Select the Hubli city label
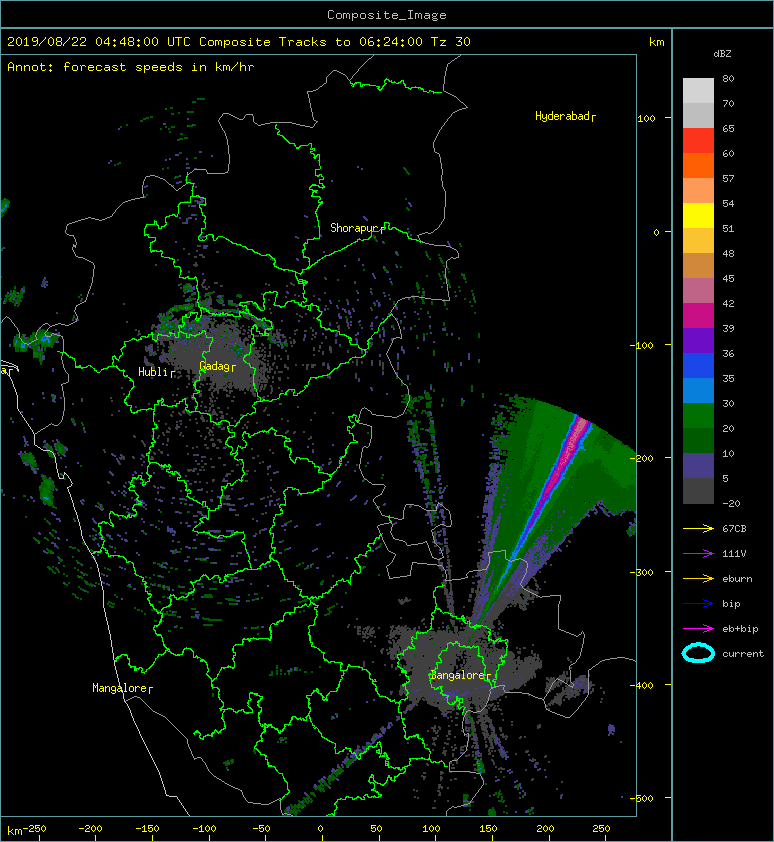 [156, 372]
